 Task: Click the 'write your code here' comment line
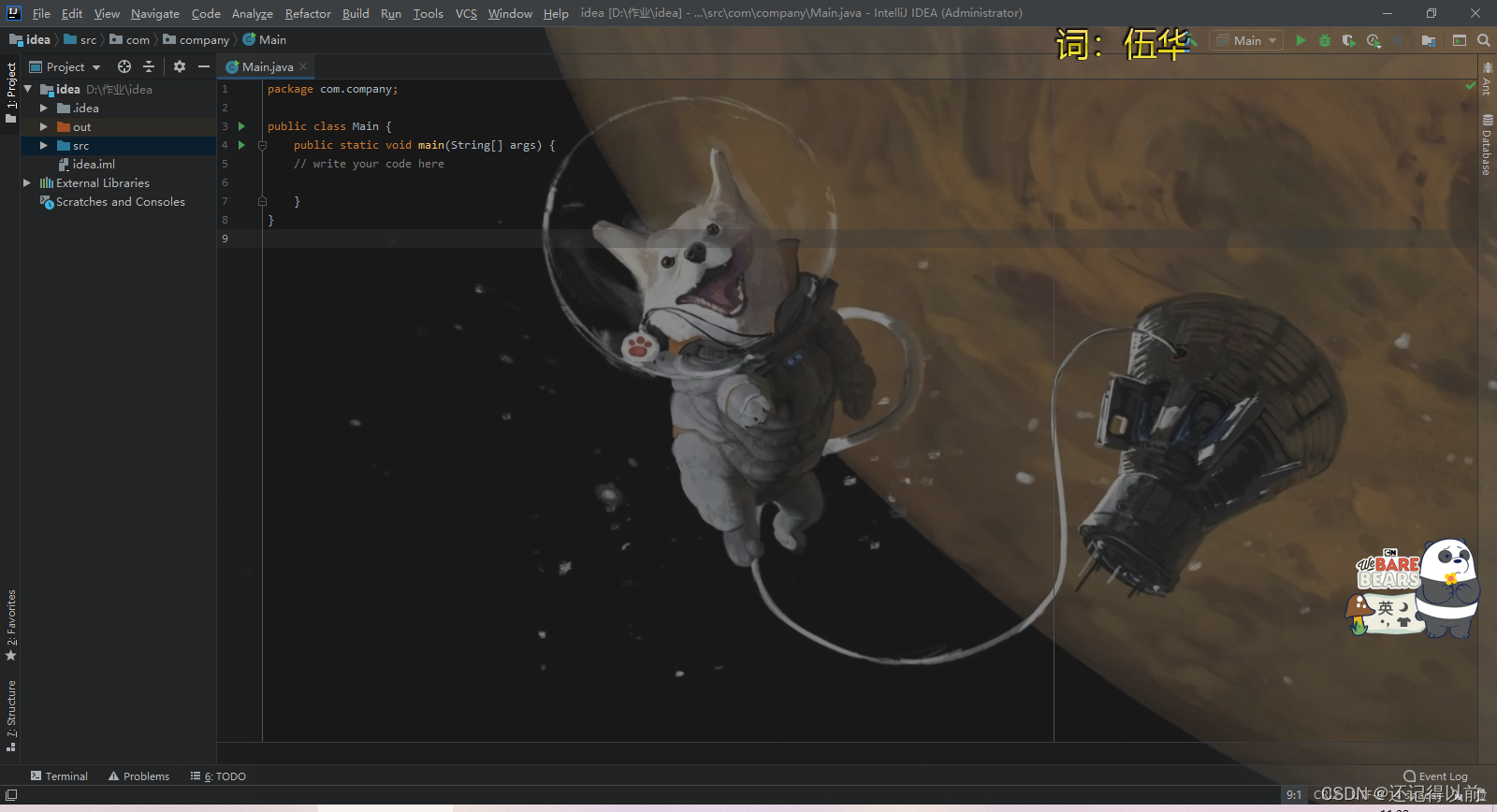(x=369, y=164)
